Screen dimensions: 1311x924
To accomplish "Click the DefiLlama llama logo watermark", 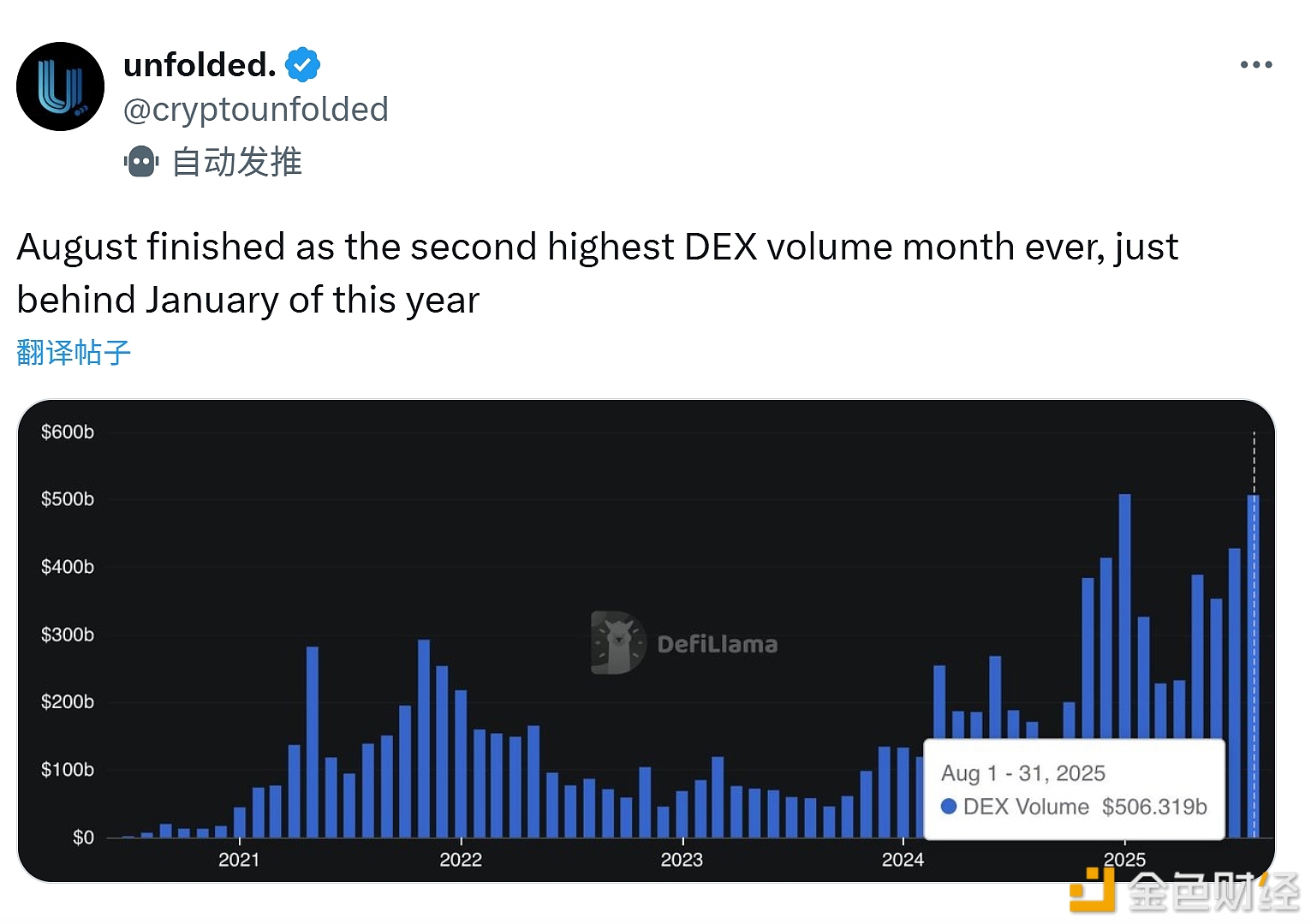I will coord(617,642).
